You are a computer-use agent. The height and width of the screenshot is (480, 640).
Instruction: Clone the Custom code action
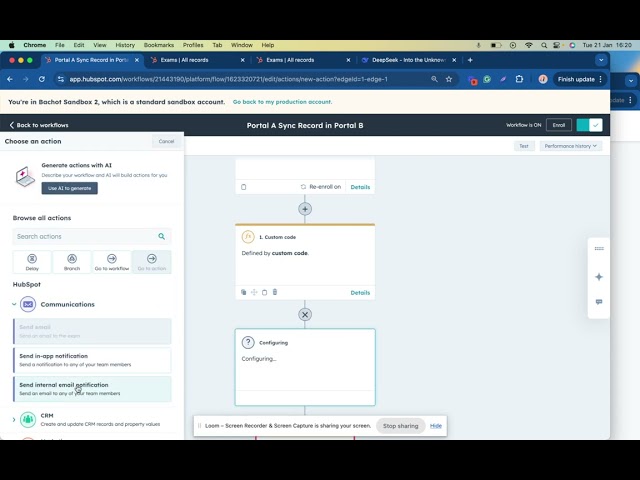point(244,292)
